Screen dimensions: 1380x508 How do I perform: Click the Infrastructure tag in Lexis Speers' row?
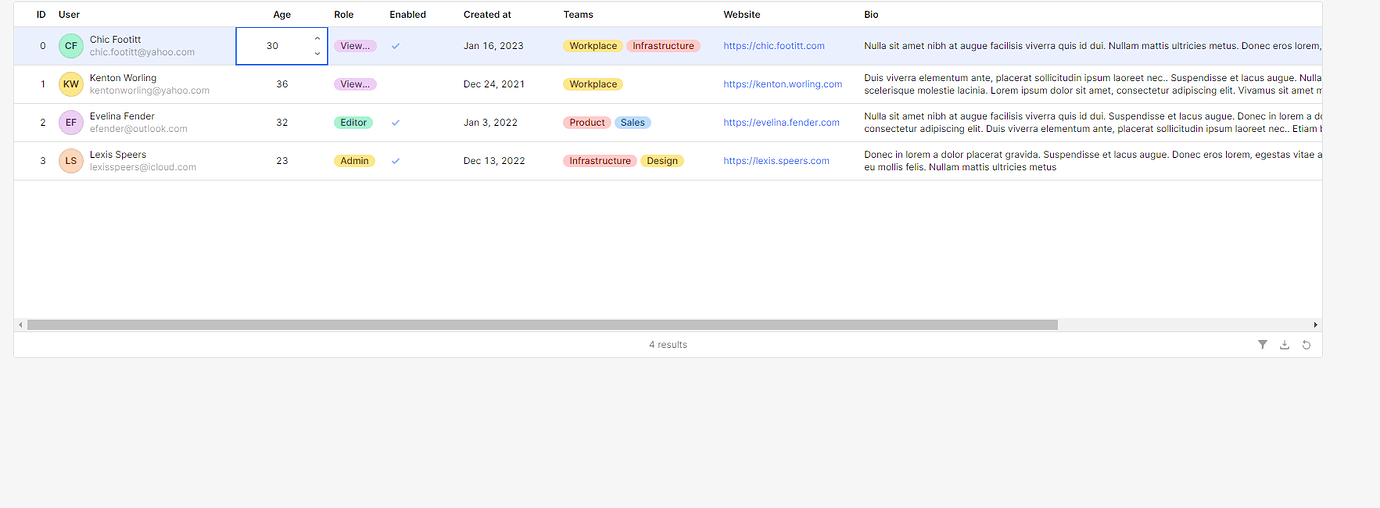point(600,161)
